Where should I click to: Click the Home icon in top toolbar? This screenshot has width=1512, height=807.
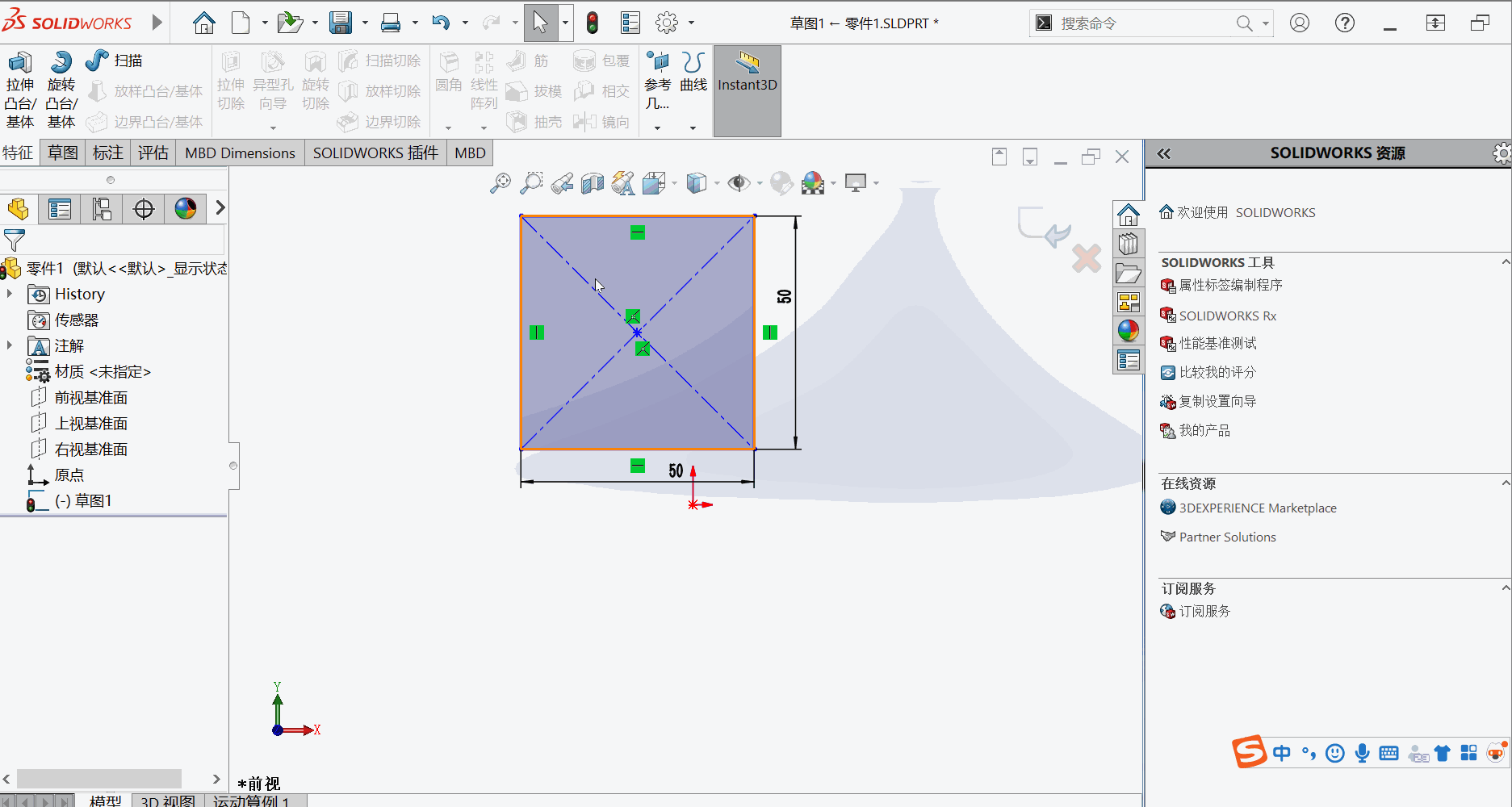pyautogui.click(x=204, y=23)
